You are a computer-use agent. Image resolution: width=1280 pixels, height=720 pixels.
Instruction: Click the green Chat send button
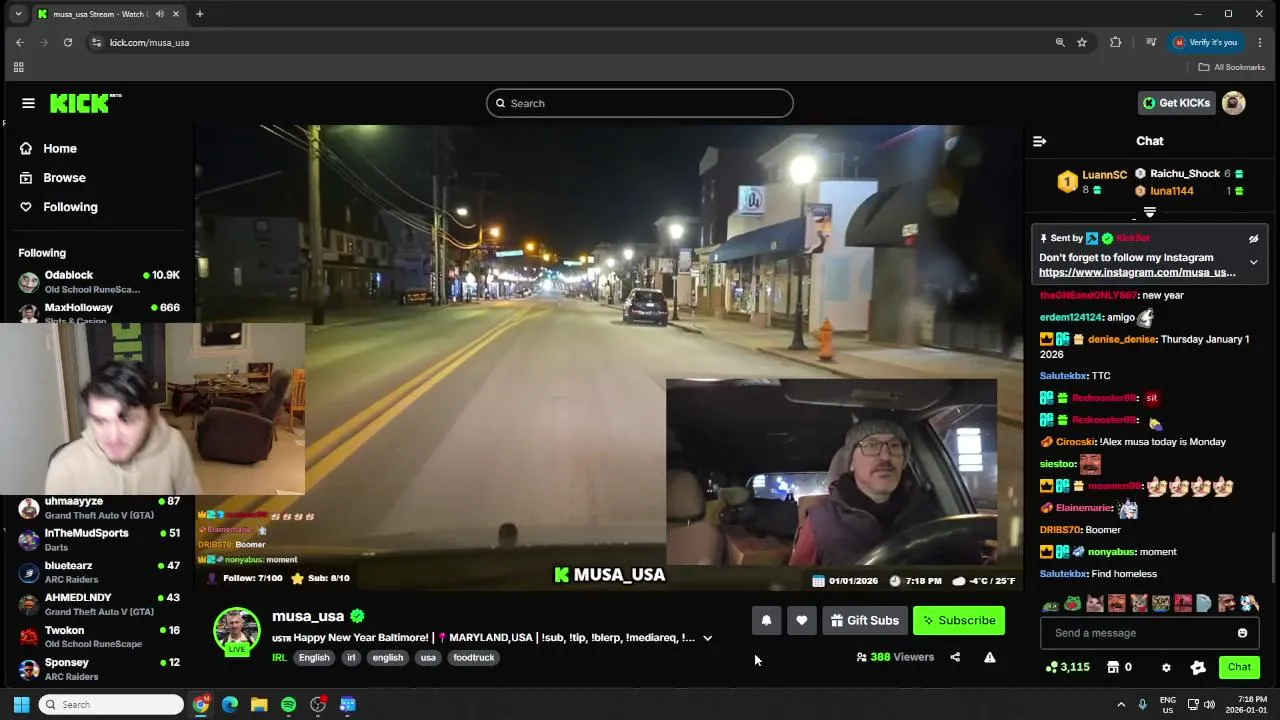pyautogui.click(x=1239, y=667)
